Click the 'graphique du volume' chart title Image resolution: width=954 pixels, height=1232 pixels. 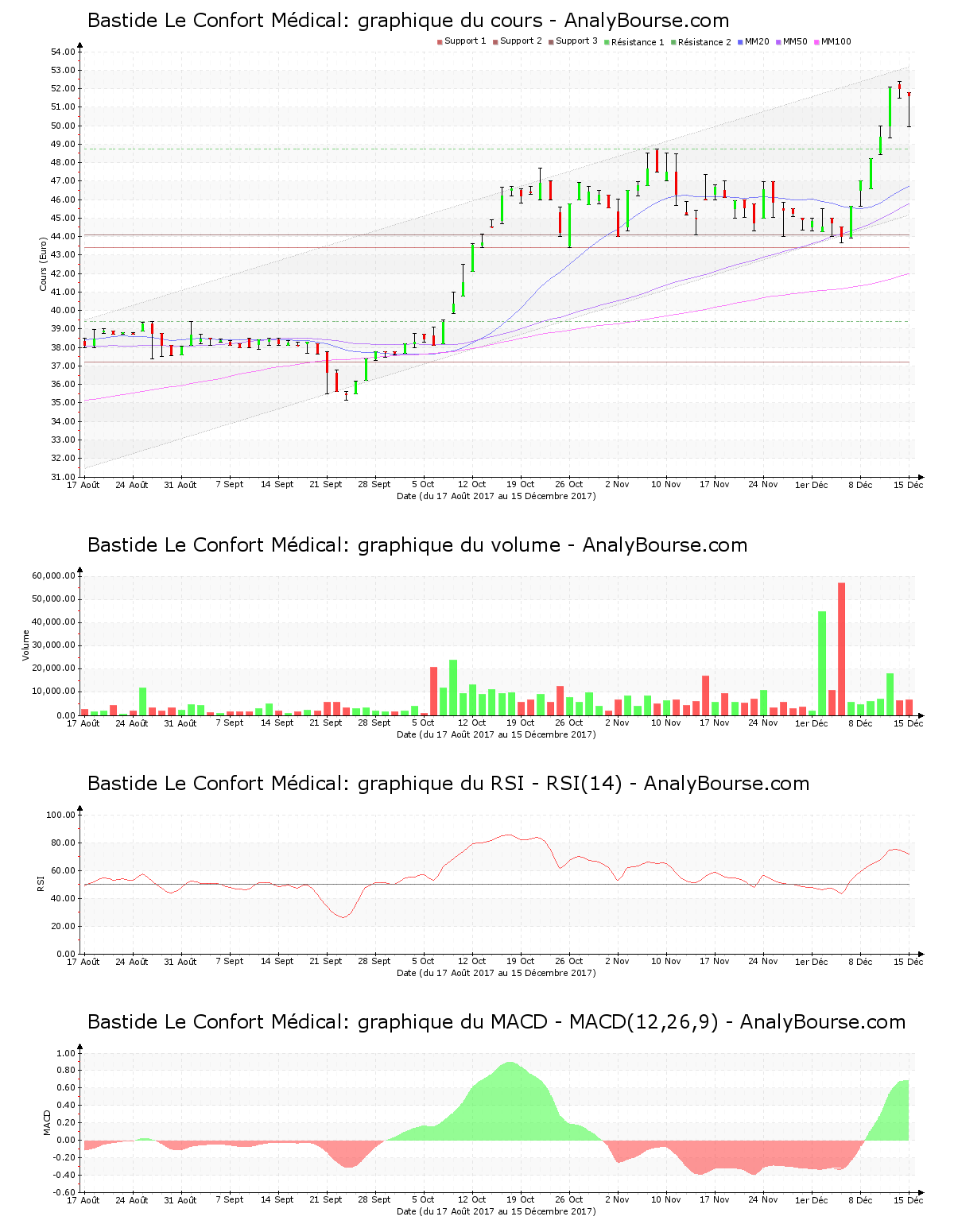417,545
